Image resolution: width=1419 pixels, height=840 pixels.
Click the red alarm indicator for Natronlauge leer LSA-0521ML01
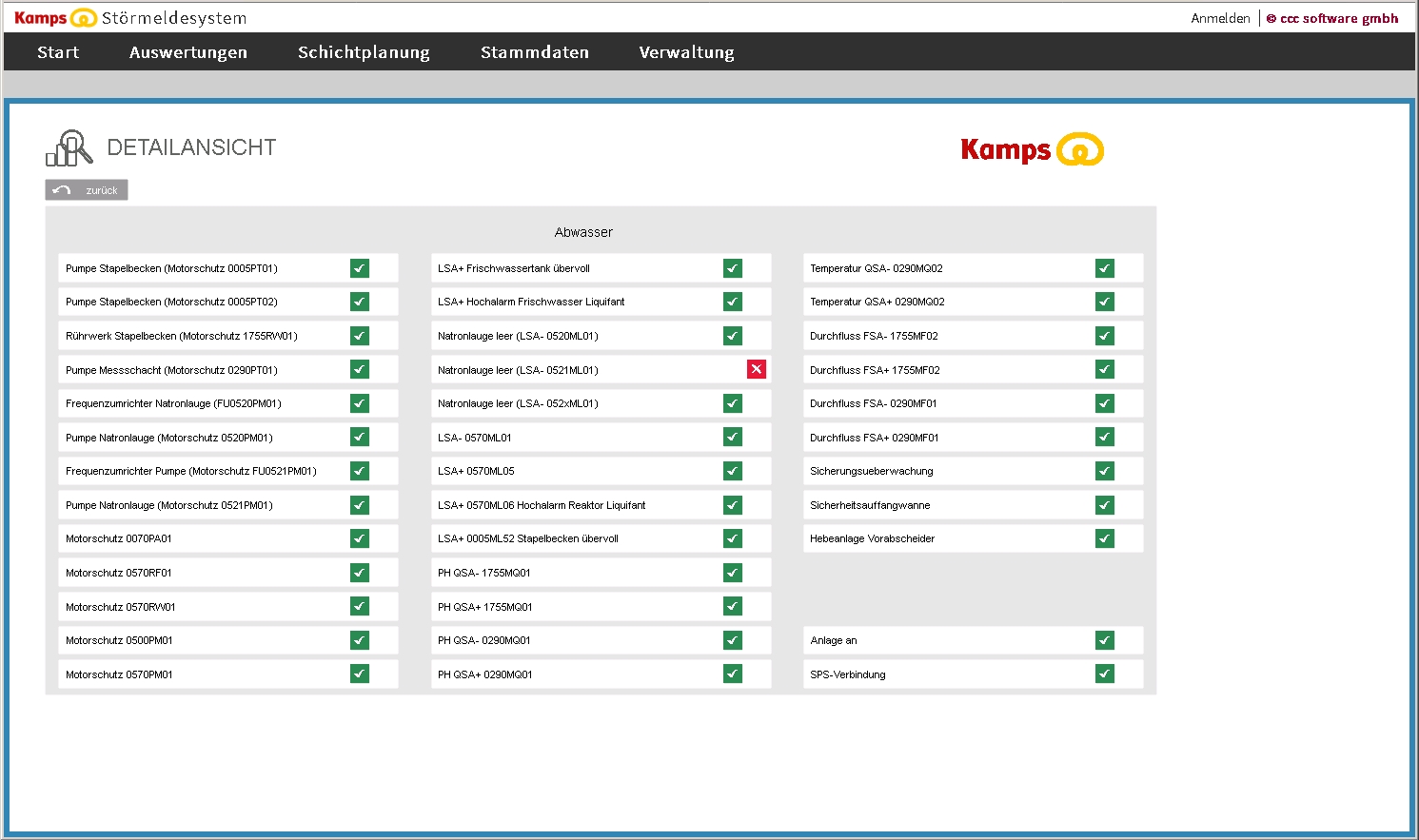click(x=757, y=369)
